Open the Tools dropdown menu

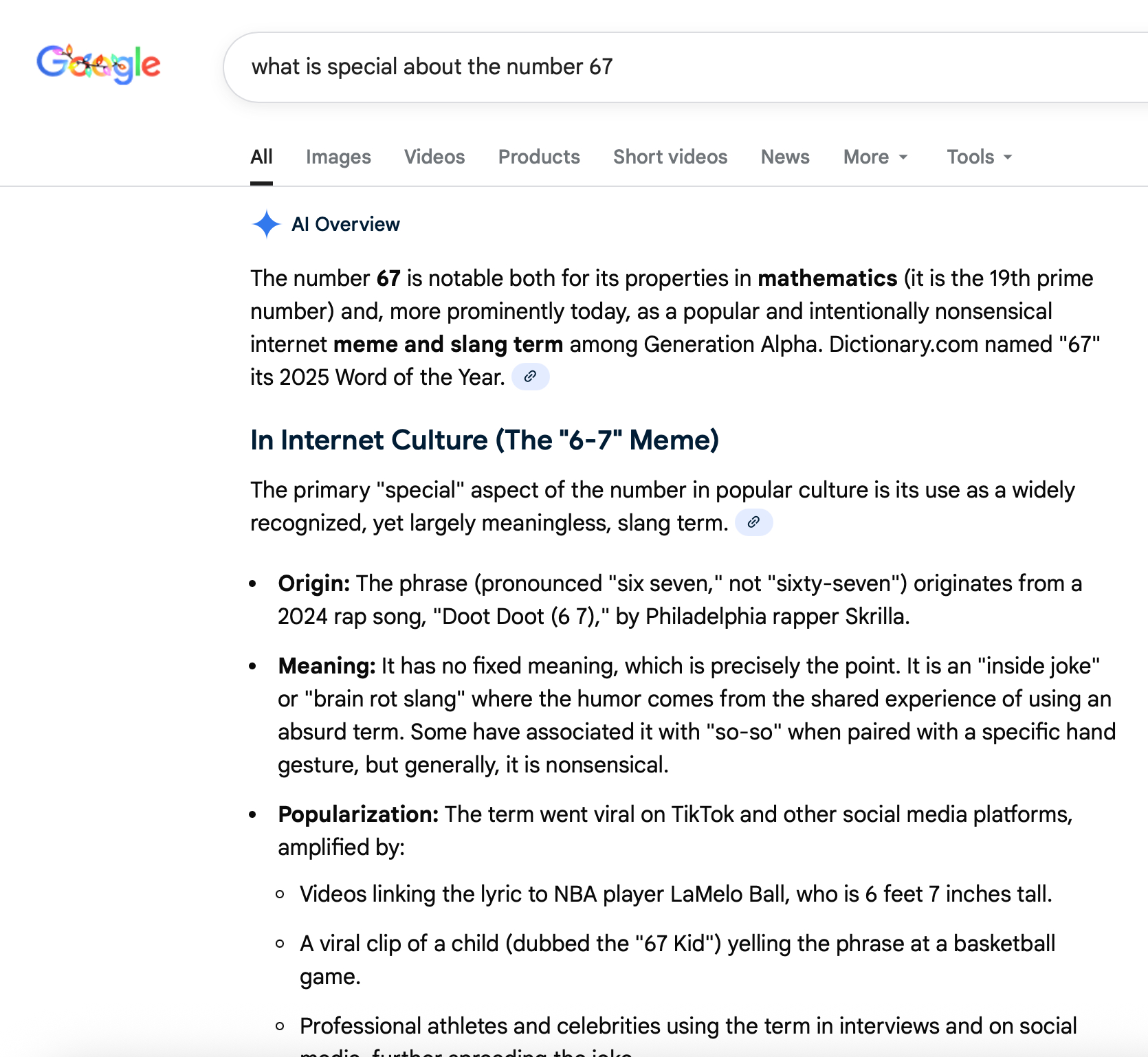(x=979, y=157)
